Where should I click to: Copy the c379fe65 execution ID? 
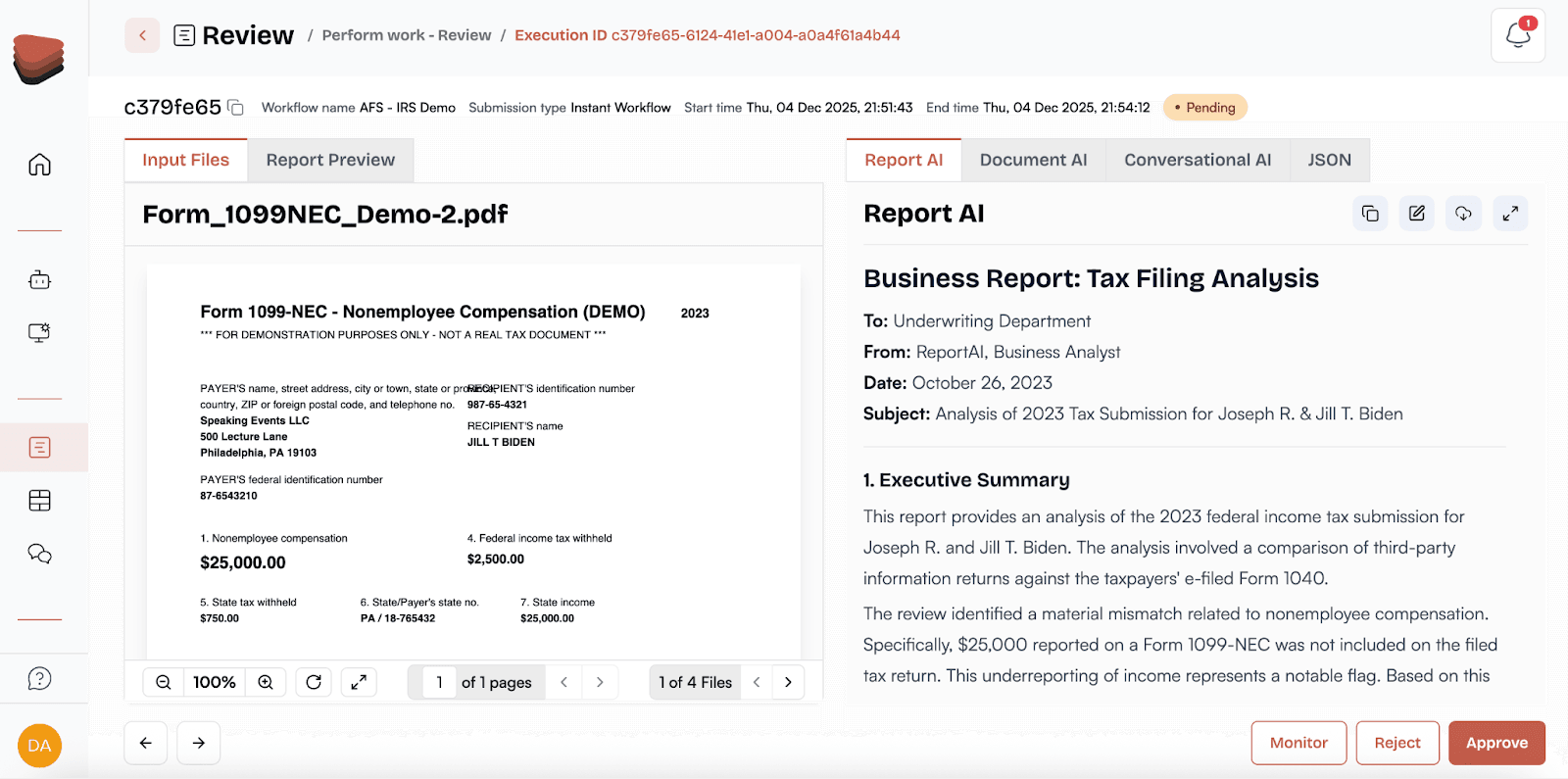point(235,107)
